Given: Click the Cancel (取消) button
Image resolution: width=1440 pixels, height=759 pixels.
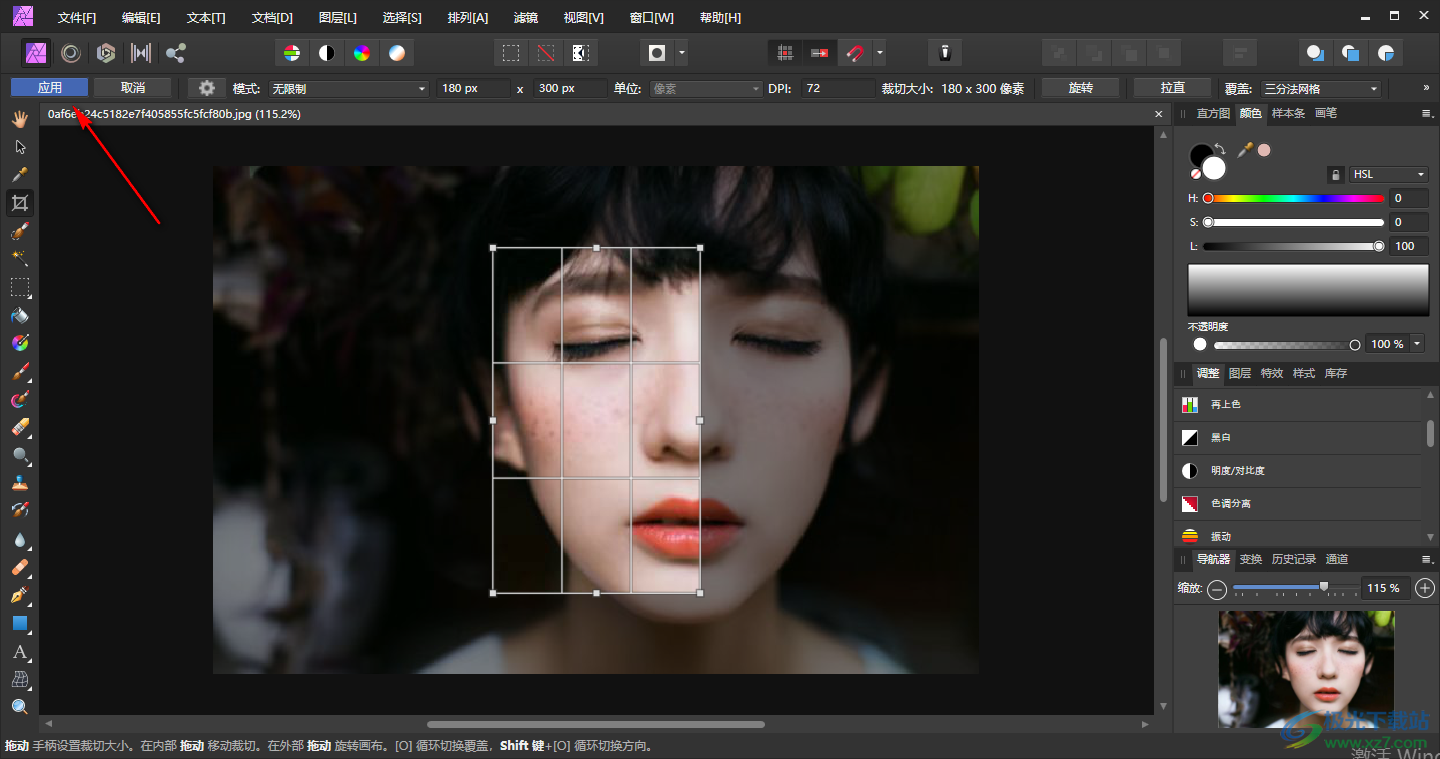Looking at the screenshot, I should [133, 88].
